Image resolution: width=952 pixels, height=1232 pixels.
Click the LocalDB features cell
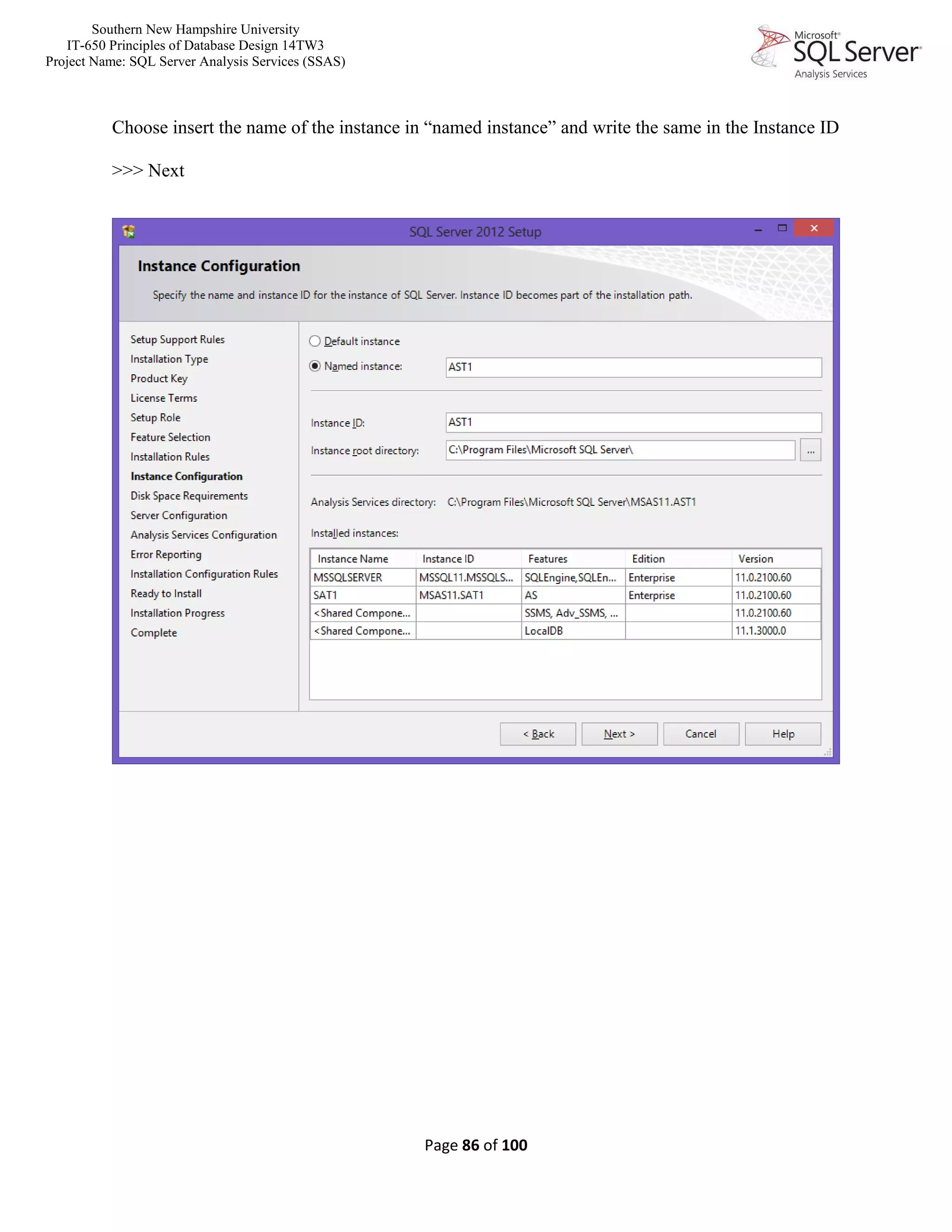coord(574,631)
